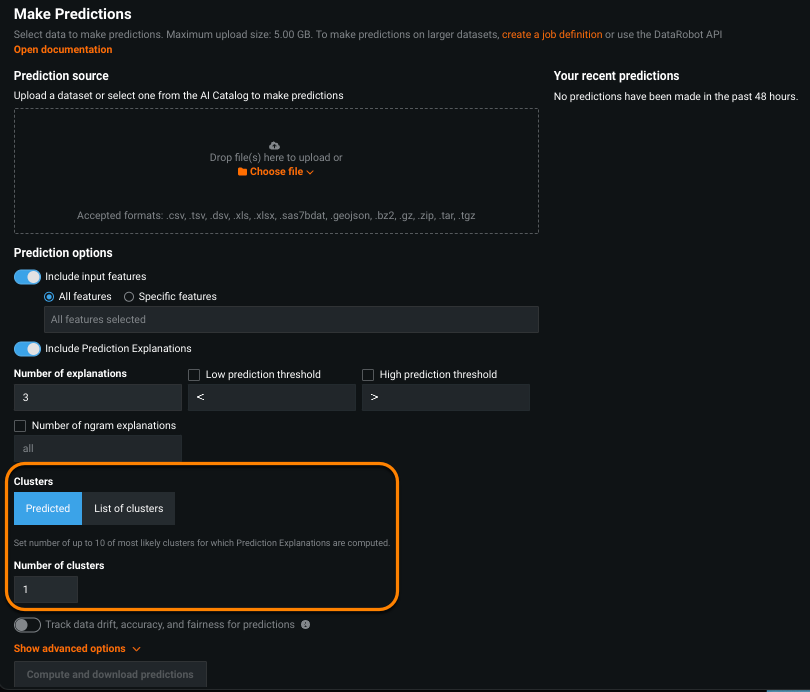Click the Number of clusters input field
The image size is (810, 692).
tap(46, 590)
